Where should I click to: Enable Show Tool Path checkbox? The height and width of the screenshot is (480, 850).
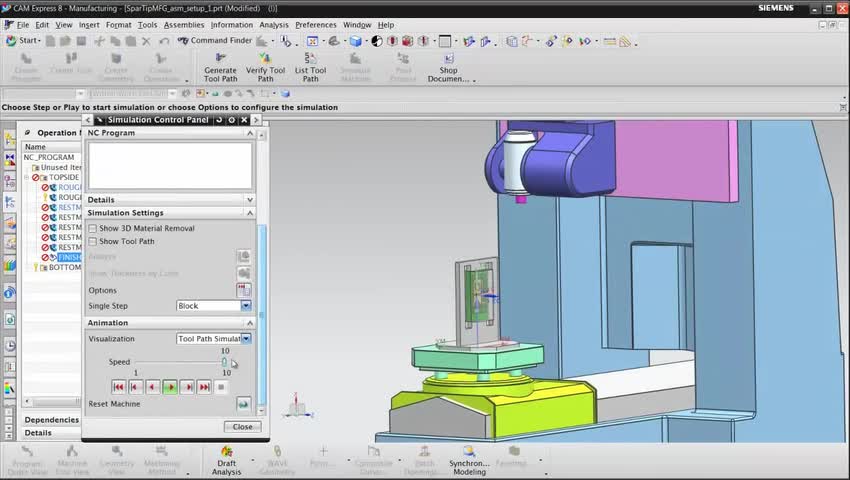(93, 241)
